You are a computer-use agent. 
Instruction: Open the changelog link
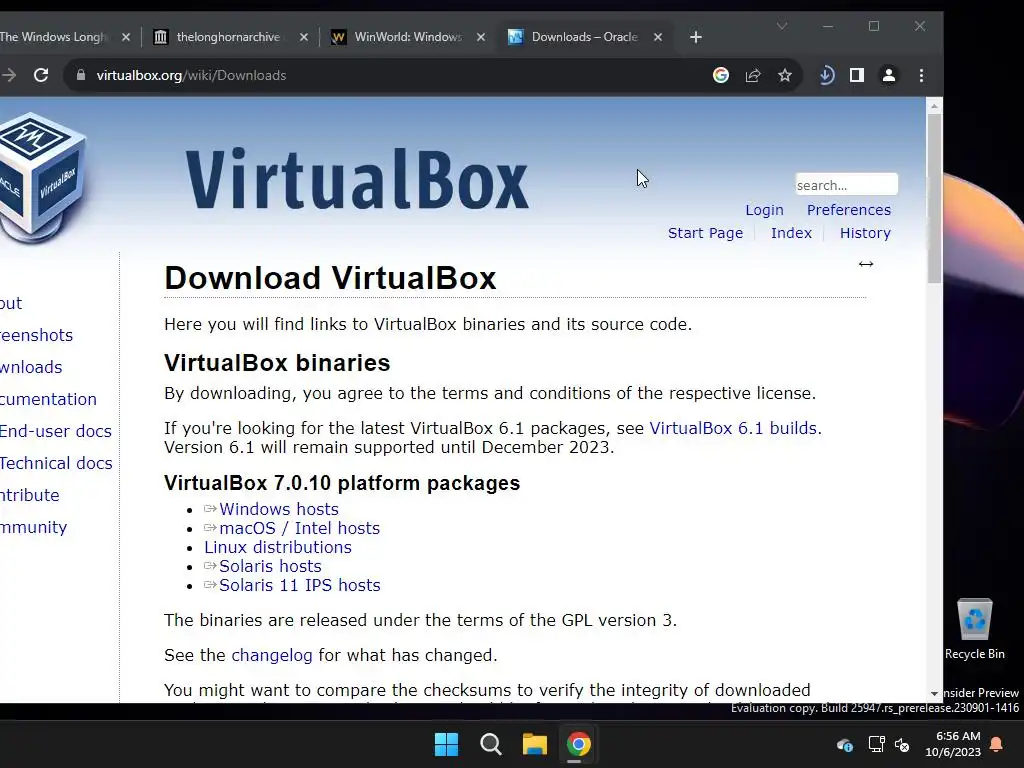[272, 655]
